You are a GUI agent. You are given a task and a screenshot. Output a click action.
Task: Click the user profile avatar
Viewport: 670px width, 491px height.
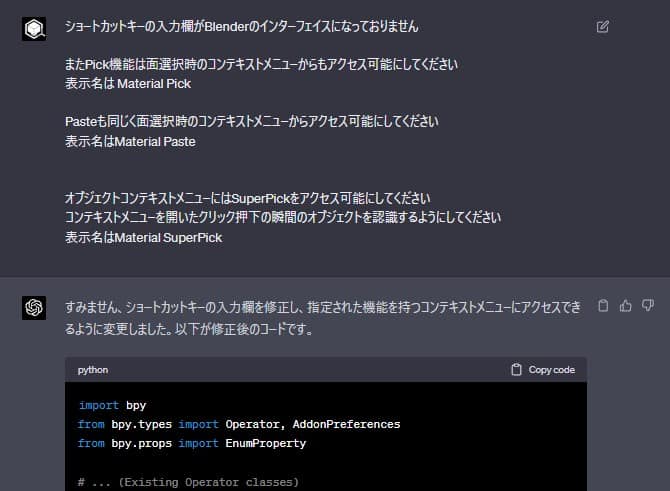pos(34,29)
